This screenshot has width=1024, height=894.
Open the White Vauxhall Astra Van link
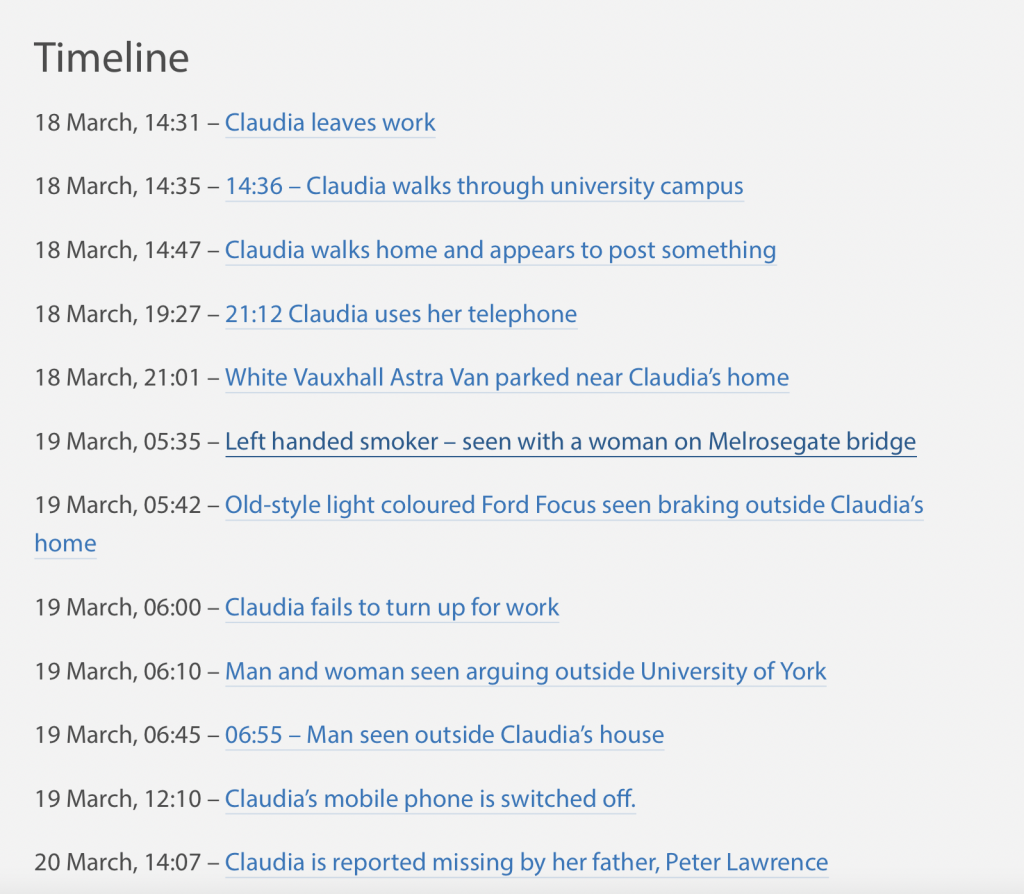pyautogui.click(x=507, y=378)
